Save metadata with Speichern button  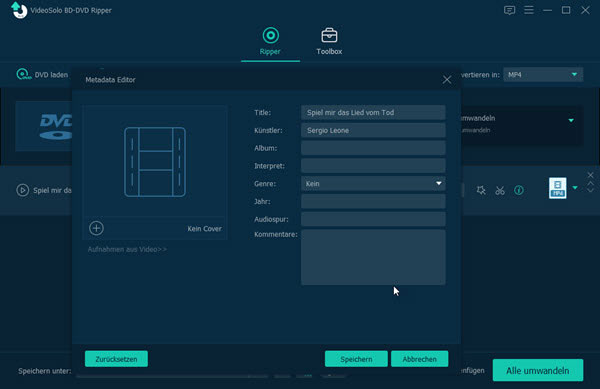[x=356, y=359]
